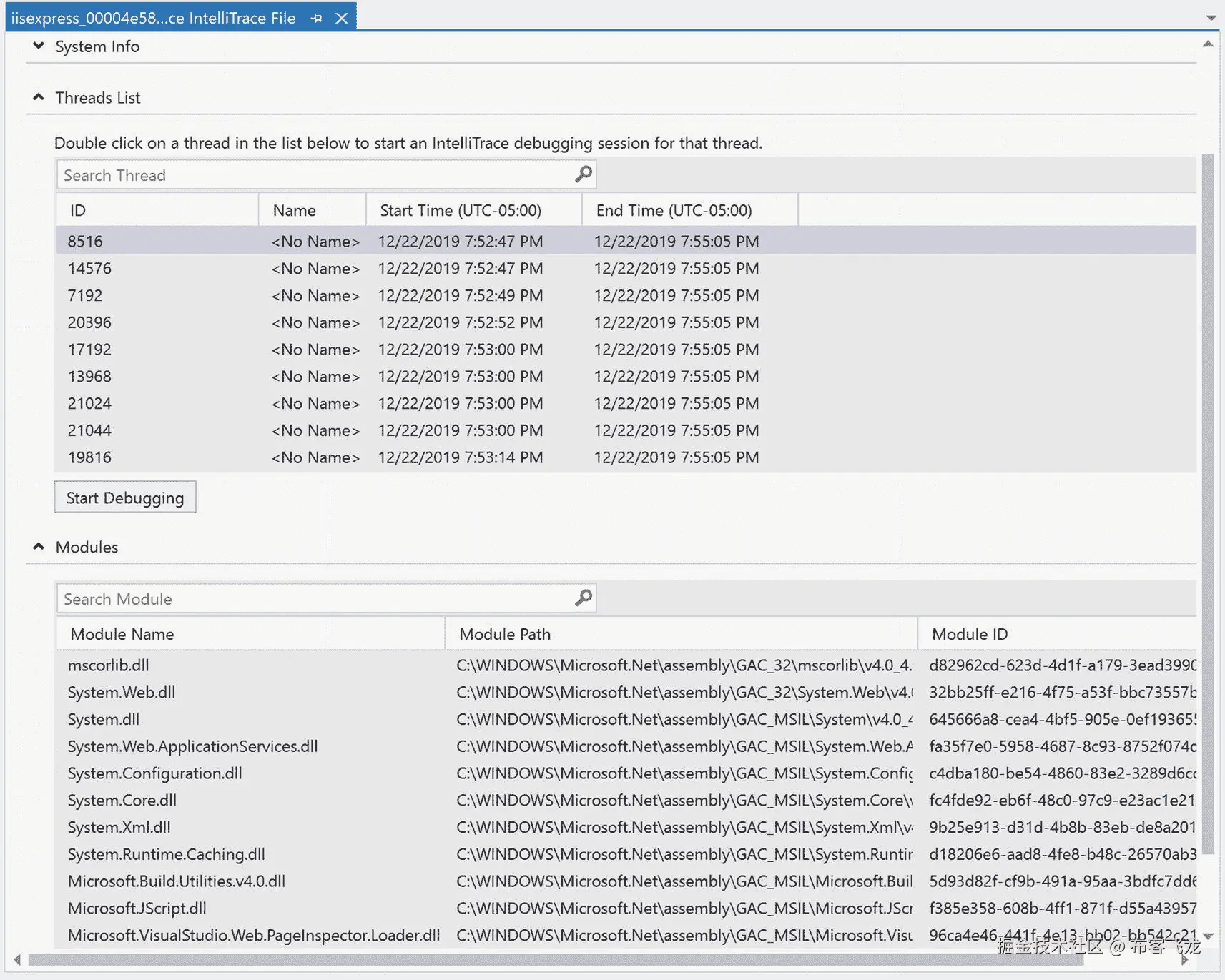Select thread row with ID 14576

pyautogui.click(x=626, y=269)
